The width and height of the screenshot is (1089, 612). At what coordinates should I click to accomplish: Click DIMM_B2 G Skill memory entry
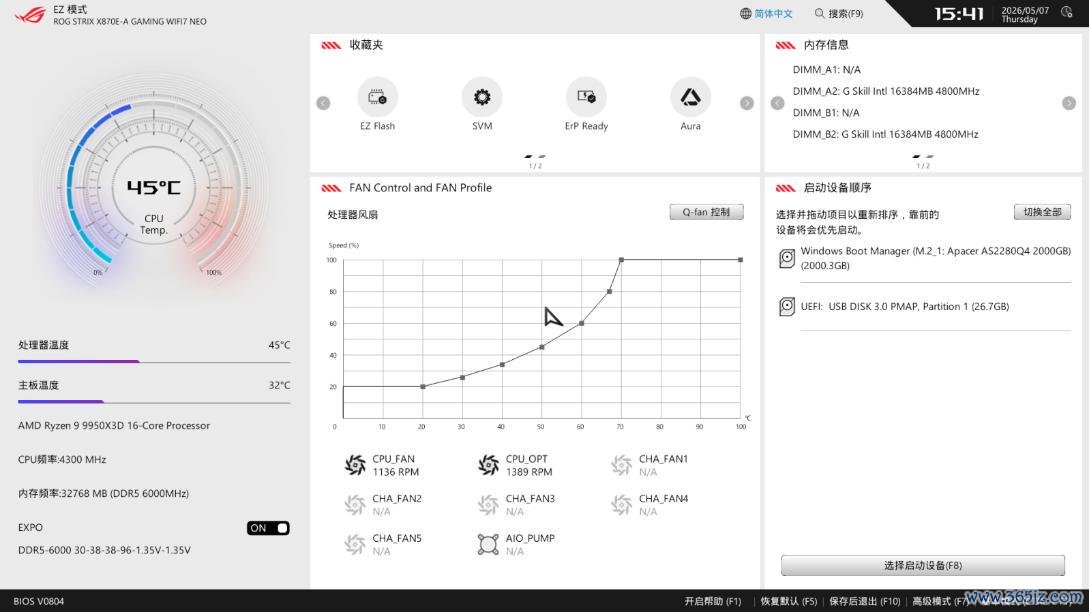pyautogui.click(x=886, y=134)
